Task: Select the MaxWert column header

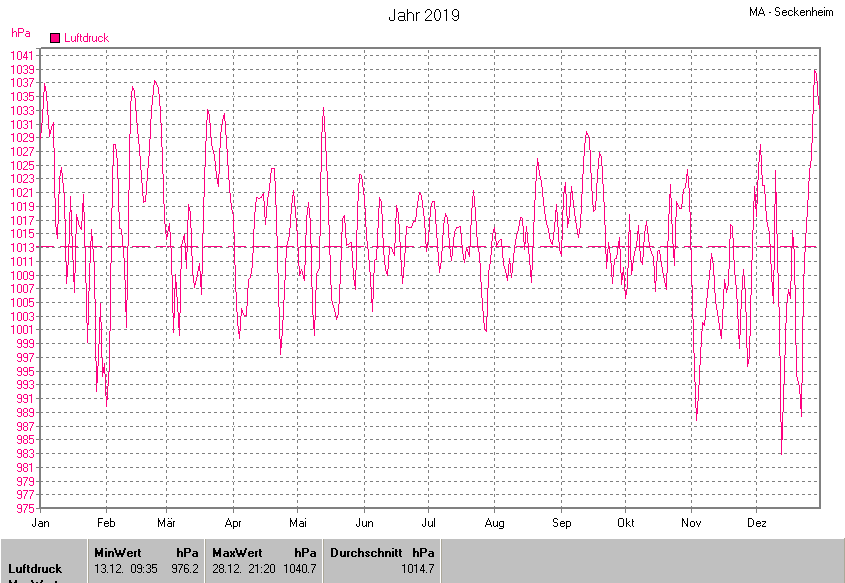Action: [x=237, y=552]
